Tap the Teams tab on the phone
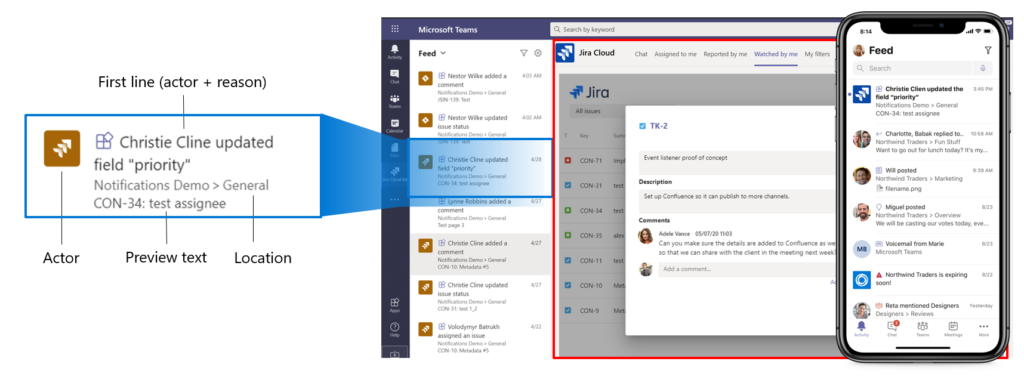Viewport: 1024px width, 380px height. point(922,328)
